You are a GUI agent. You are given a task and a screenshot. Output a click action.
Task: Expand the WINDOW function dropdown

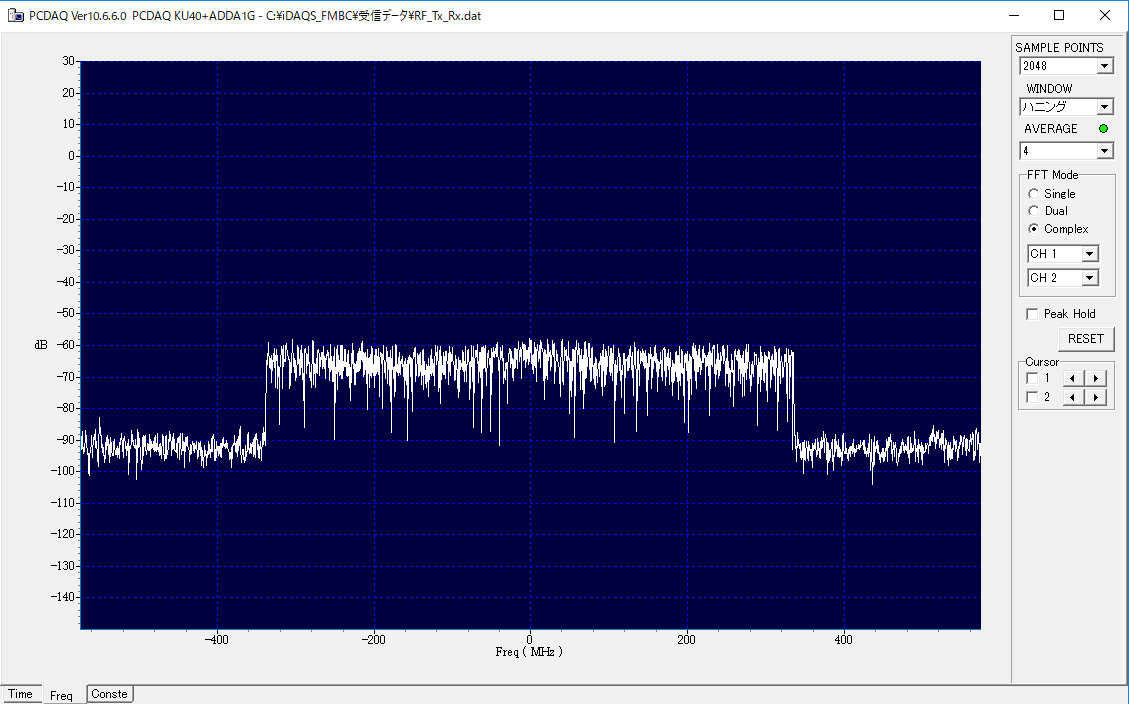pyautogui.click(x=1066, y=107)
